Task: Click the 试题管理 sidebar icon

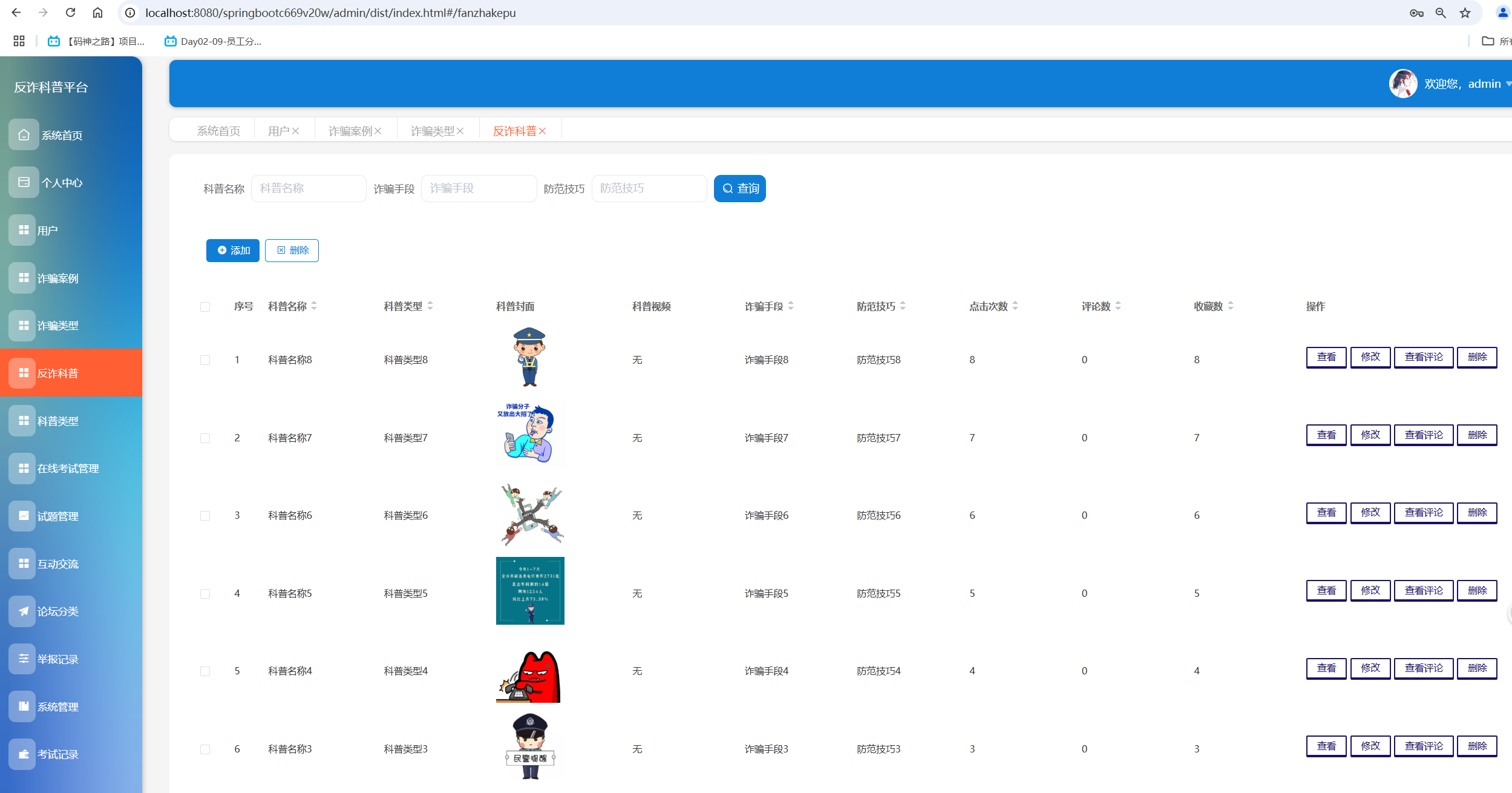Action: [x=24, y=516]
